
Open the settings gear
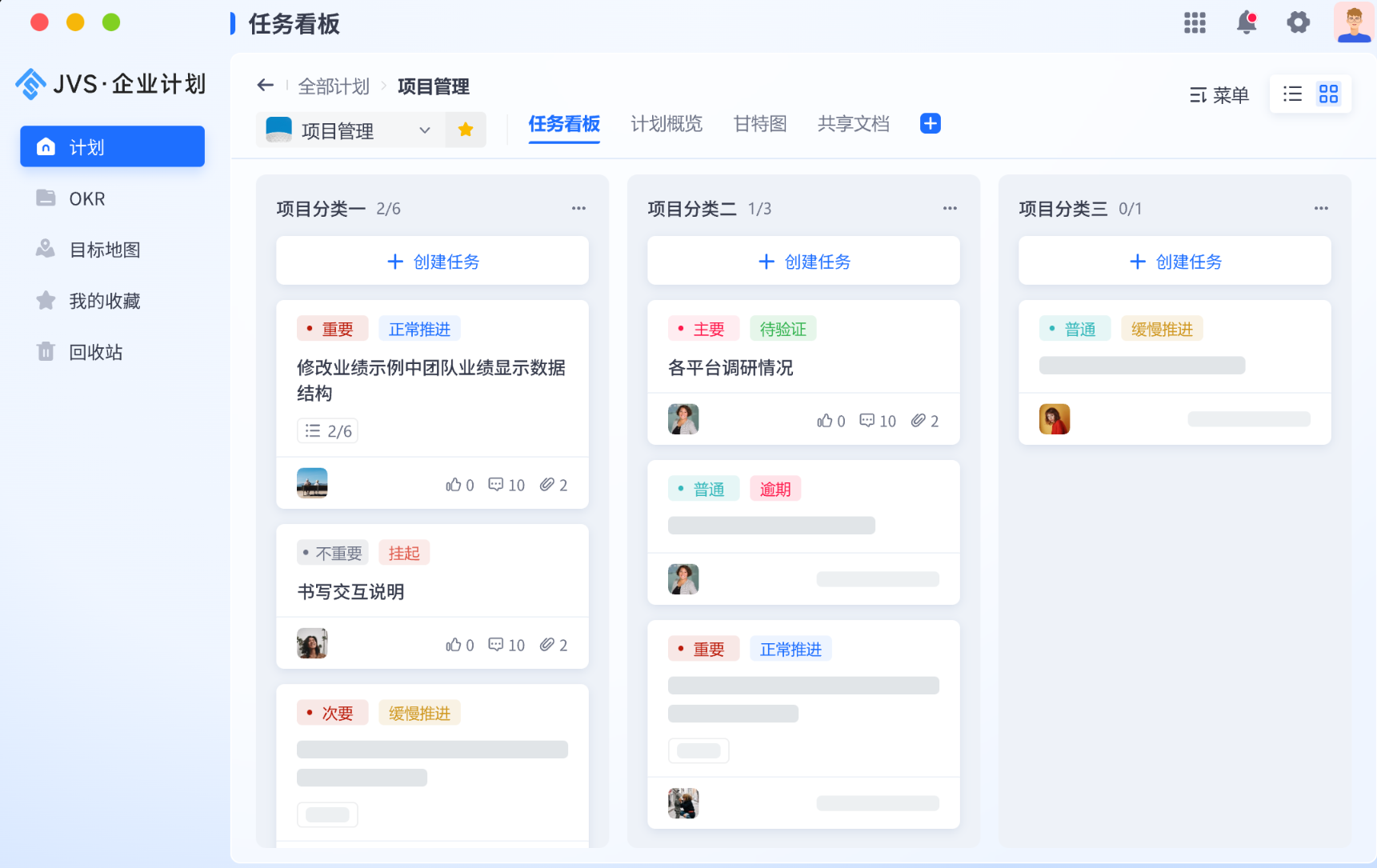[x=1298, y=23]
